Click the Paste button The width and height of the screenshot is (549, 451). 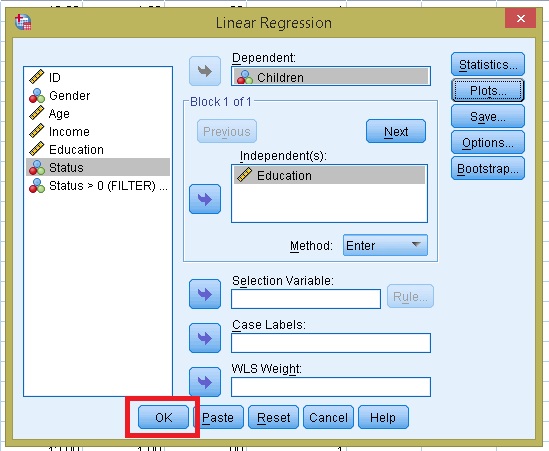[218, 417]
